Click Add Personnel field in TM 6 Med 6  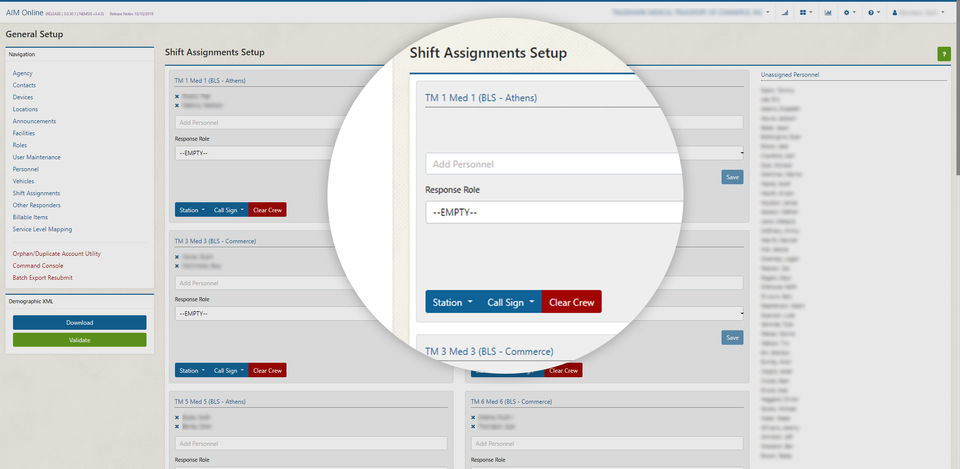point(607,443)
